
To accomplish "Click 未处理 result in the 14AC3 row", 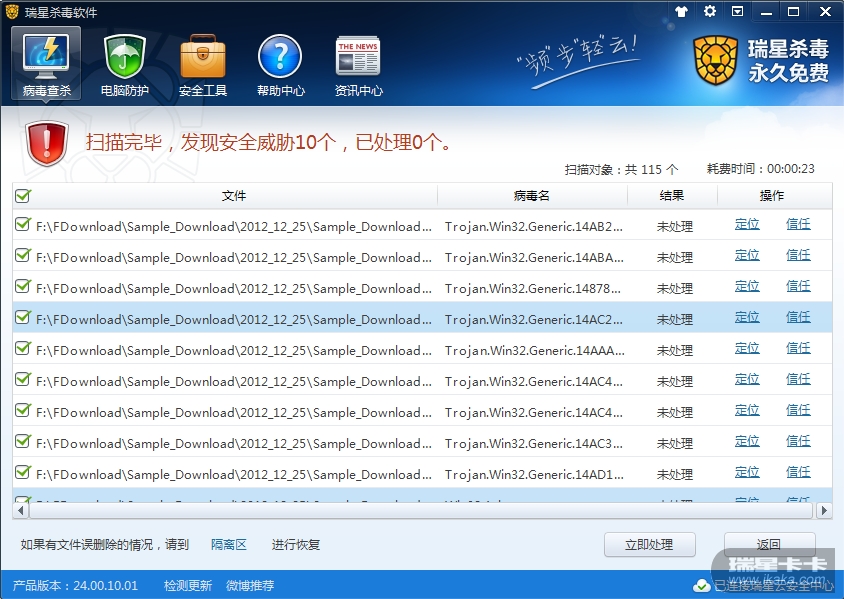I will [674, 443].
